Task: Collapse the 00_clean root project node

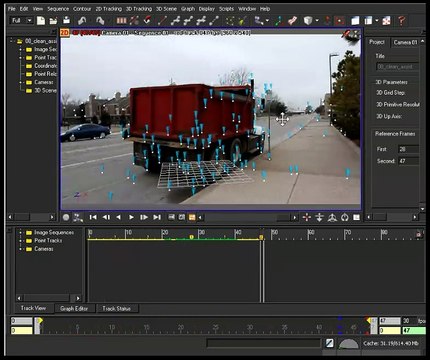Action: point(11,41)
